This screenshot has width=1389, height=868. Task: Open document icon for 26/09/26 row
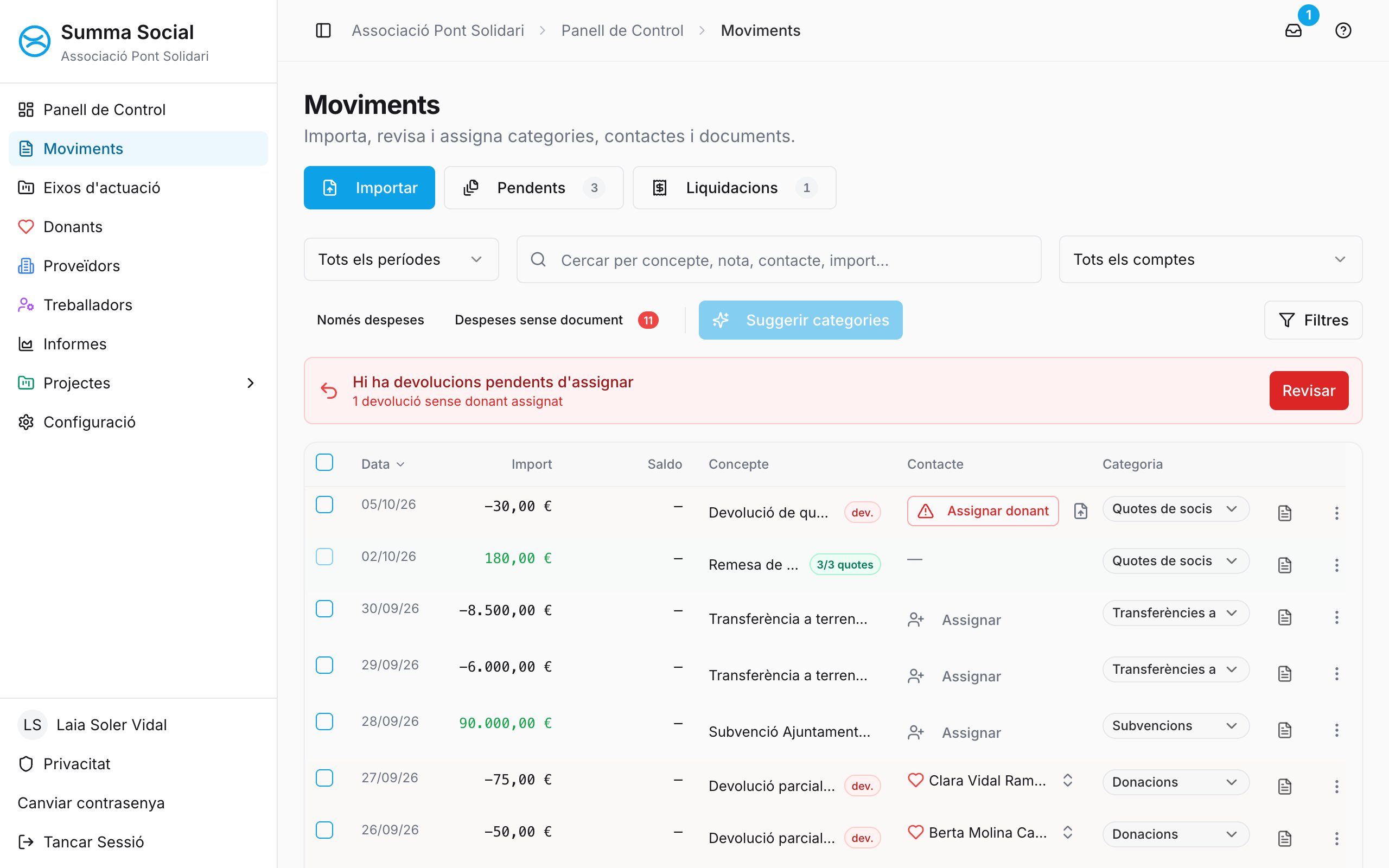[x=1284, y=839]
